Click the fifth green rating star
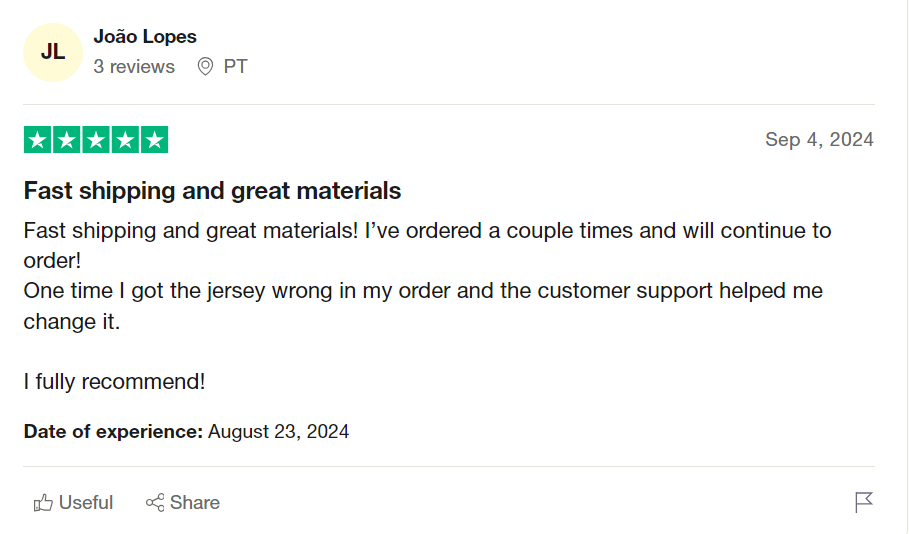The image size is (909, 534). 154,140
